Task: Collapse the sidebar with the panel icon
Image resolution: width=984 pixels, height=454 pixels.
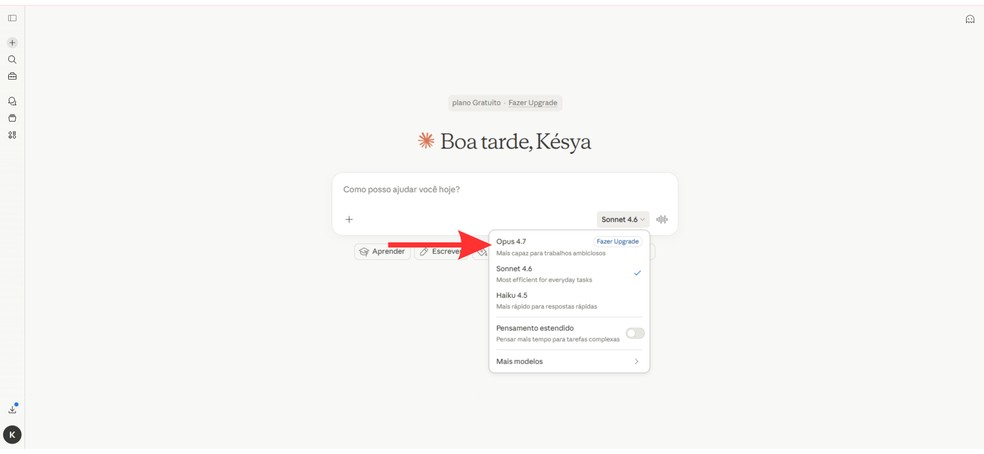Action: click(12, 18)
